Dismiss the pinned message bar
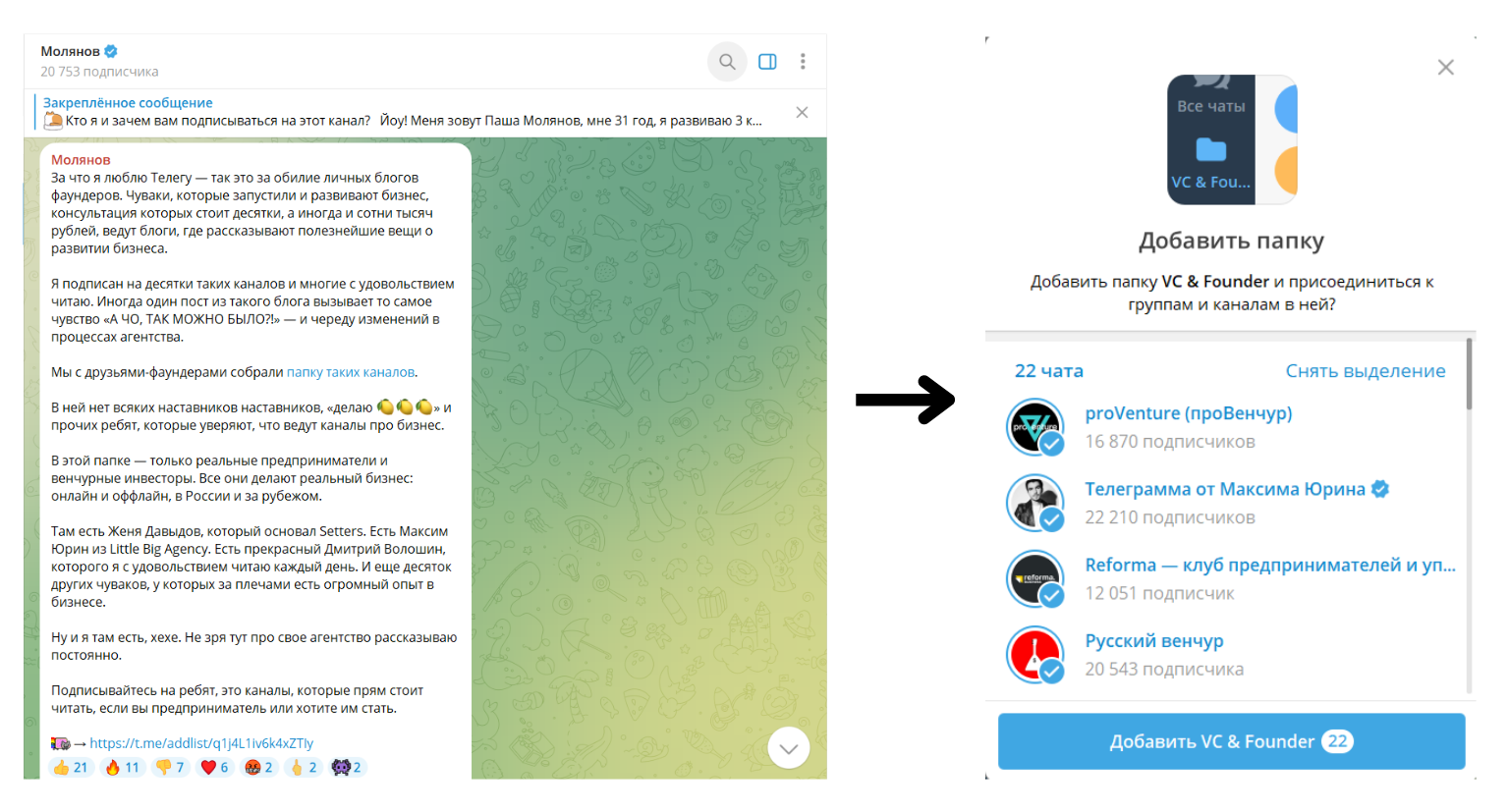Viewport: 1508px width, 812px height. (802, 112)
